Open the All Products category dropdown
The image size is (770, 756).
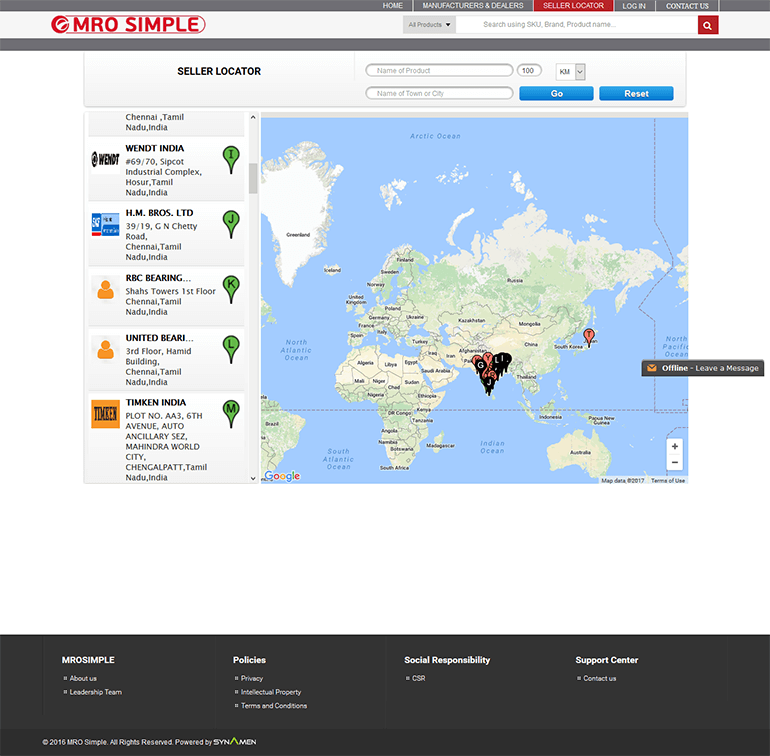pyautogui.click(x=430, y=25)
